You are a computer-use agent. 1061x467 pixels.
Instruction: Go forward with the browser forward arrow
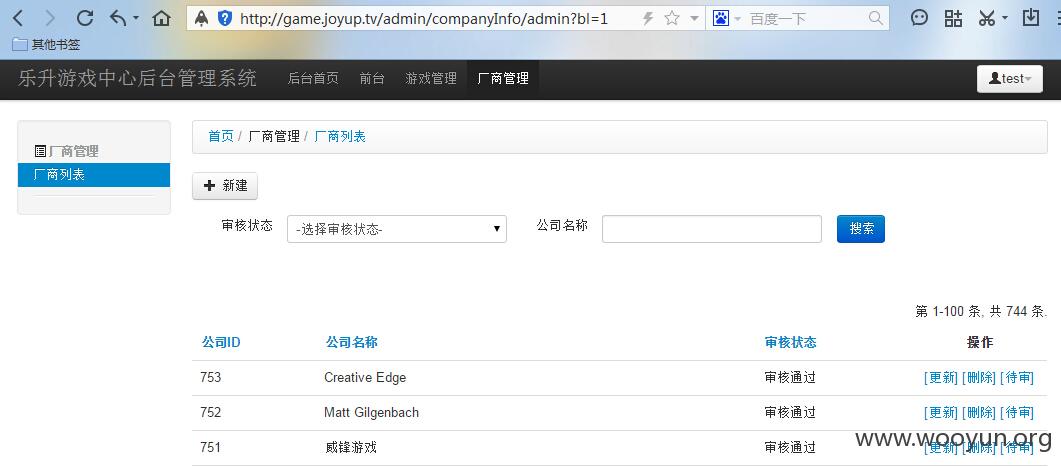50,18
